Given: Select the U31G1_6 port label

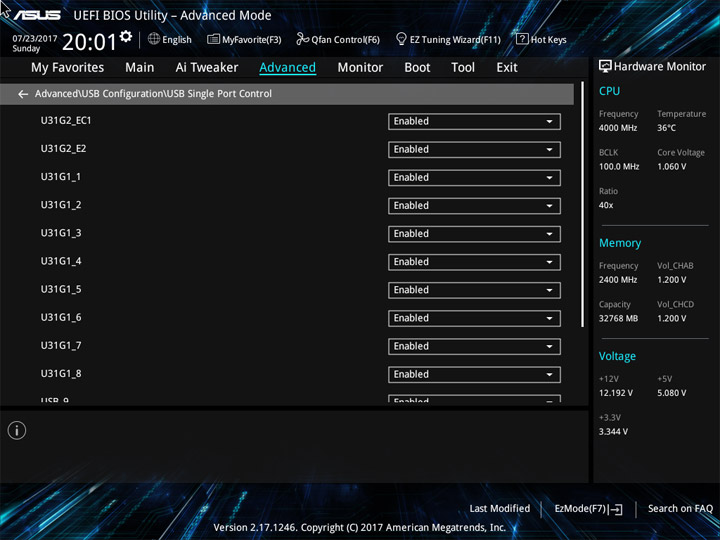Looking at the screenshot, I should (x=61, y=317).
